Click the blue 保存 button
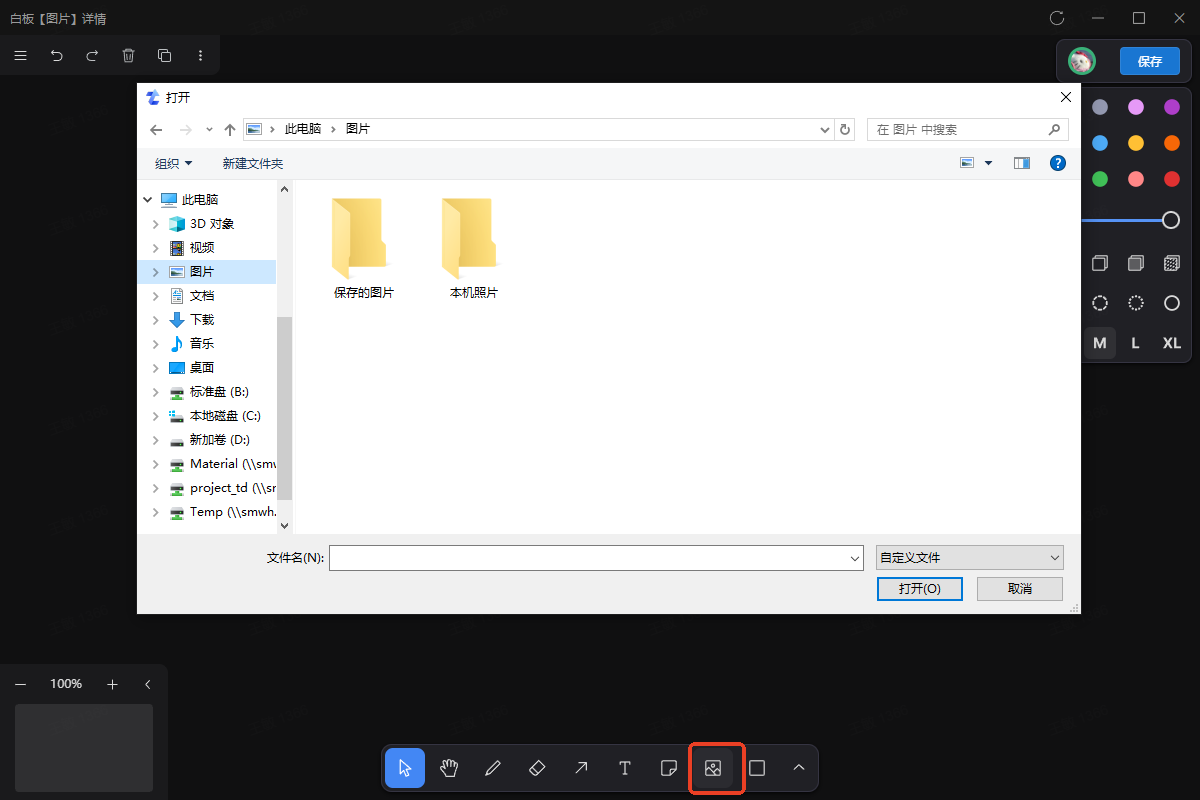The image size is (1200, 800). point(1149,61)
